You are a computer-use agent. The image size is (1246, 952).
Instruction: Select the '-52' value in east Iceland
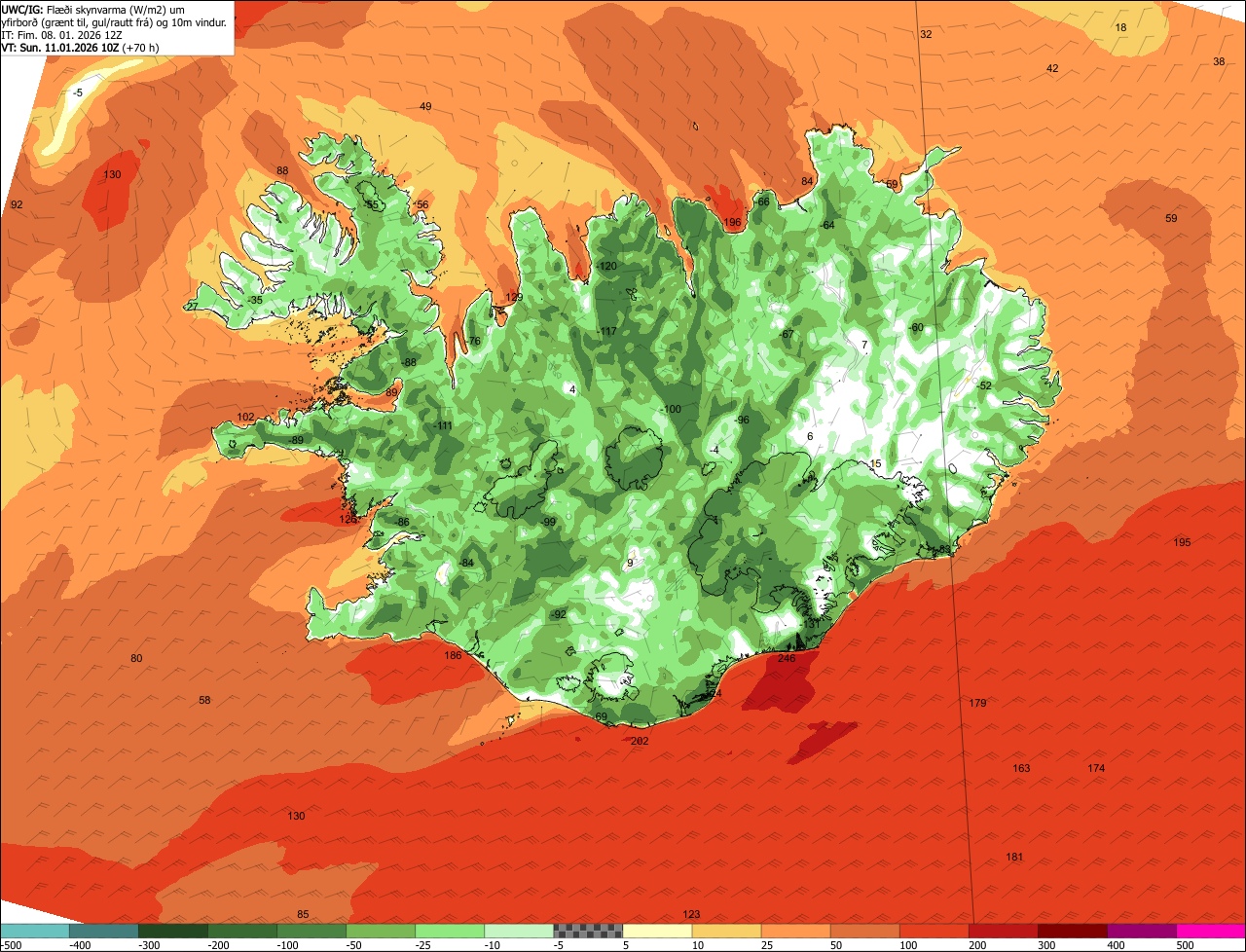[x=984, y=386]
